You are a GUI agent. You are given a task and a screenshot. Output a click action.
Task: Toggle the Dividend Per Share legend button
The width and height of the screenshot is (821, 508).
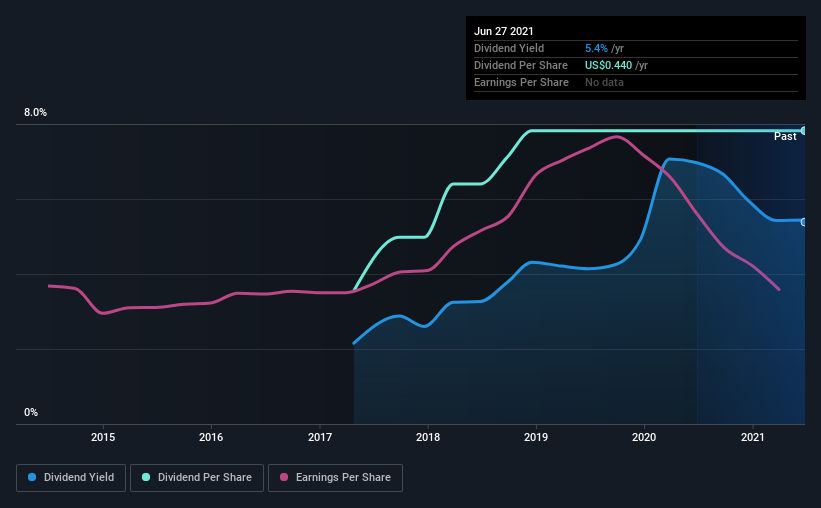(x=197, y=478)
